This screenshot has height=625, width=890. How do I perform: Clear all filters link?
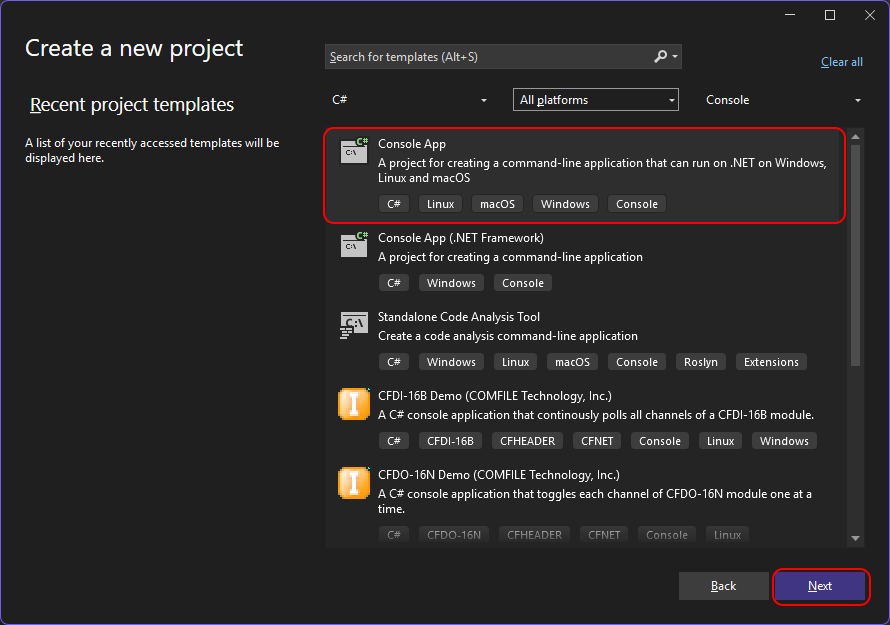pos(841,62)
